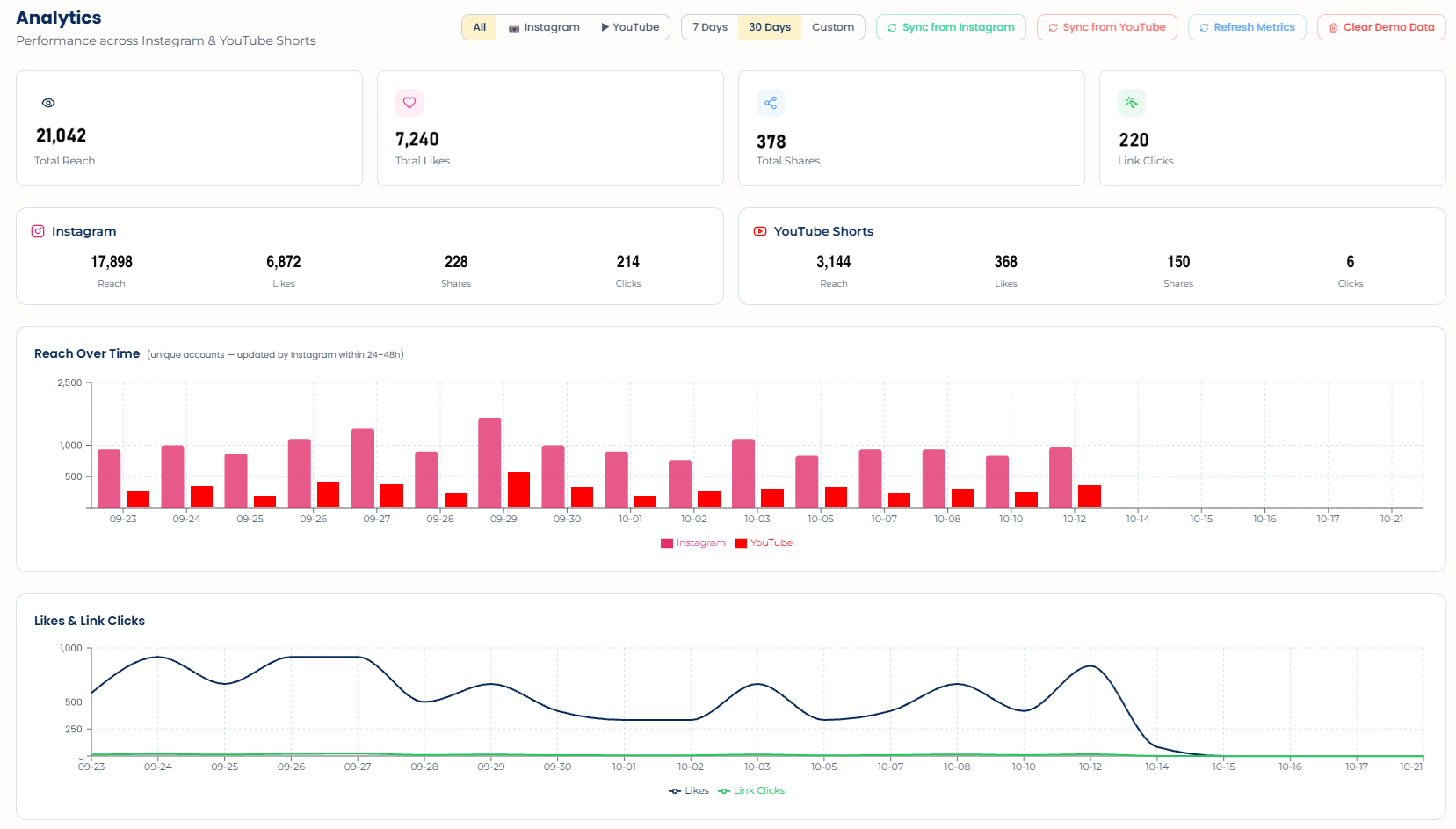Click Instagram clicks value 214
This screenshot has height=829, width=1456.
click(x=628, y=262)
